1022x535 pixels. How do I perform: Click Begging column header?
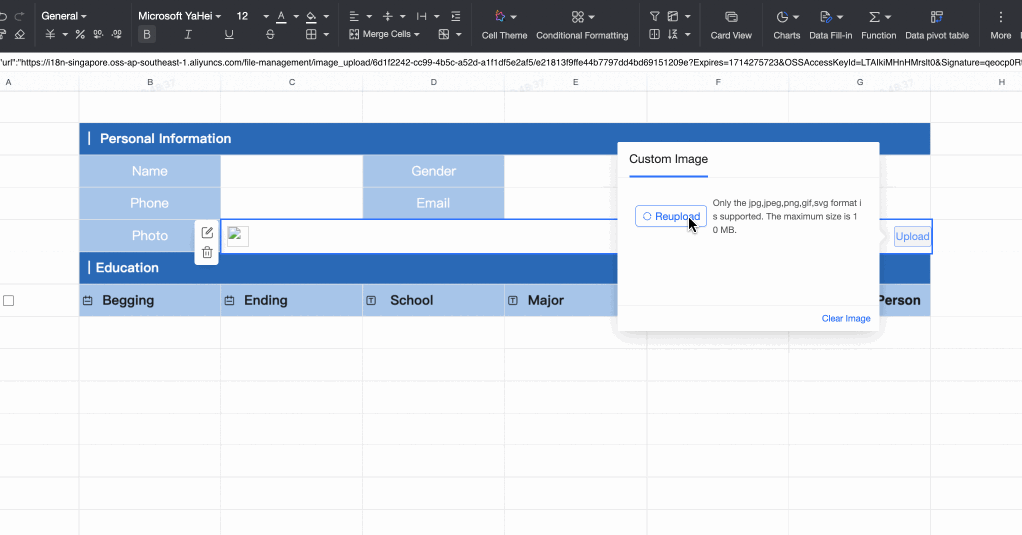tap(150, 300)
